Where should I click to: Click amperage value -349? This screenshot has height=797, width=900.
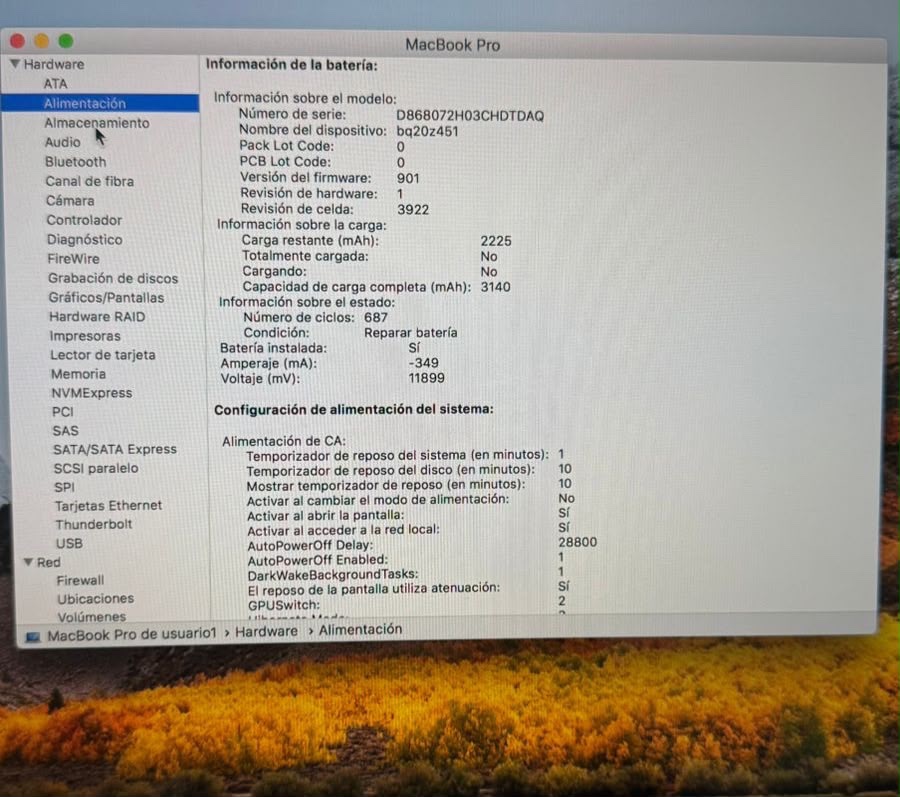pyautogui.click(x=424, y=363)
